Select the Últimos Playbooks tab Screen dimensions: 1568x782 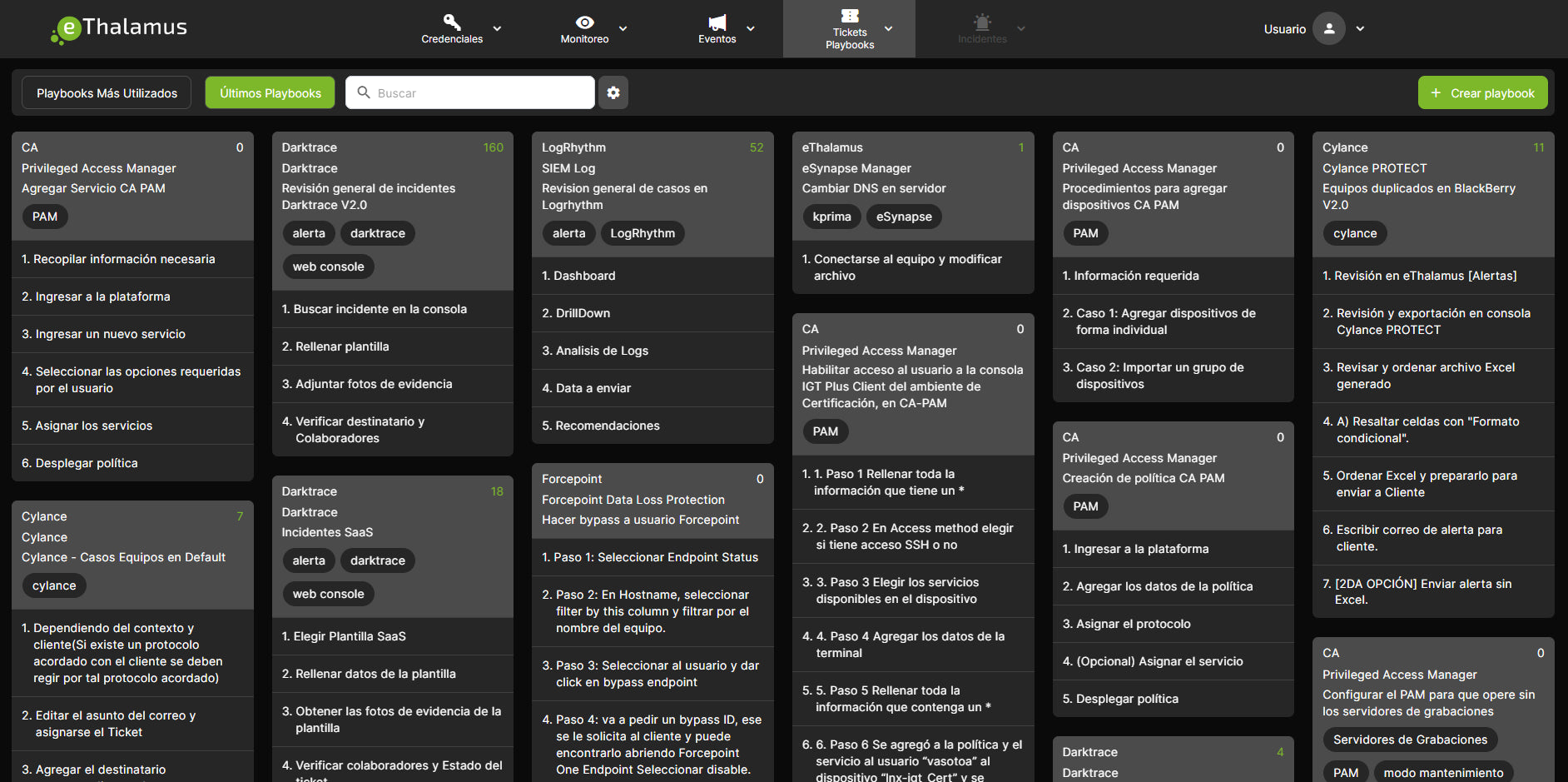pyautogui.click(x=270, y=92)
